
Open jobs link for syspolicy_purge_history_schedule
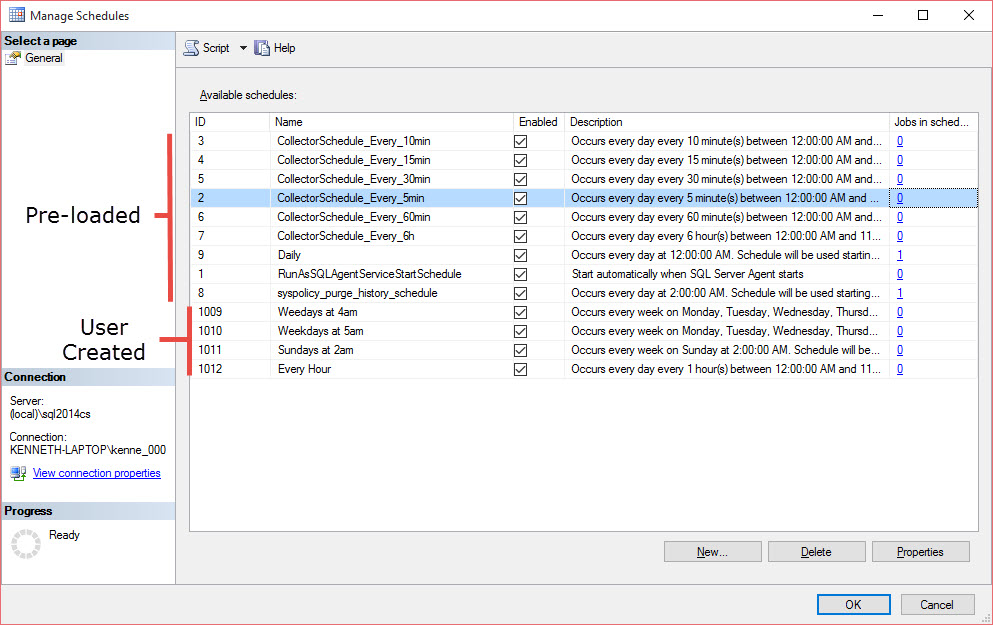point(900,293)
